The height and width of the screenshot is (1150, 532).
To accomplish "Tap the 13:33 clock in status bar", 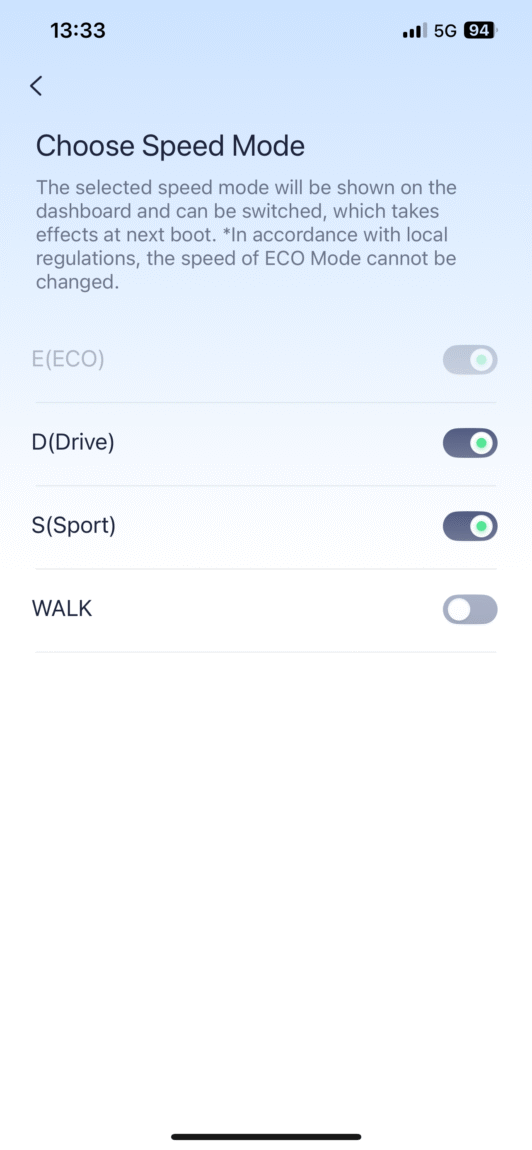I will [x=78, y=31].
